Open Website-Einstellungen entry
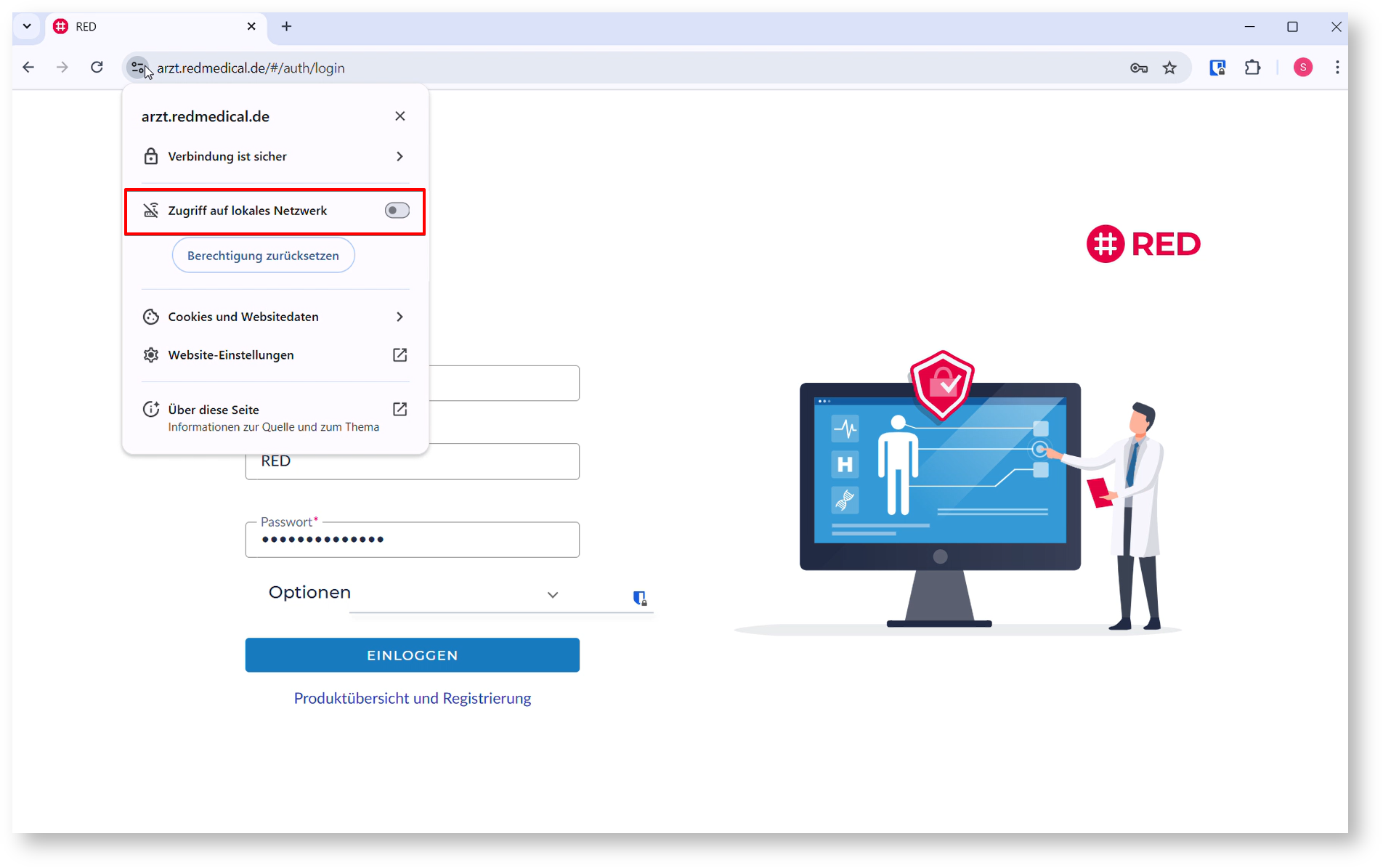 [275, 355]
